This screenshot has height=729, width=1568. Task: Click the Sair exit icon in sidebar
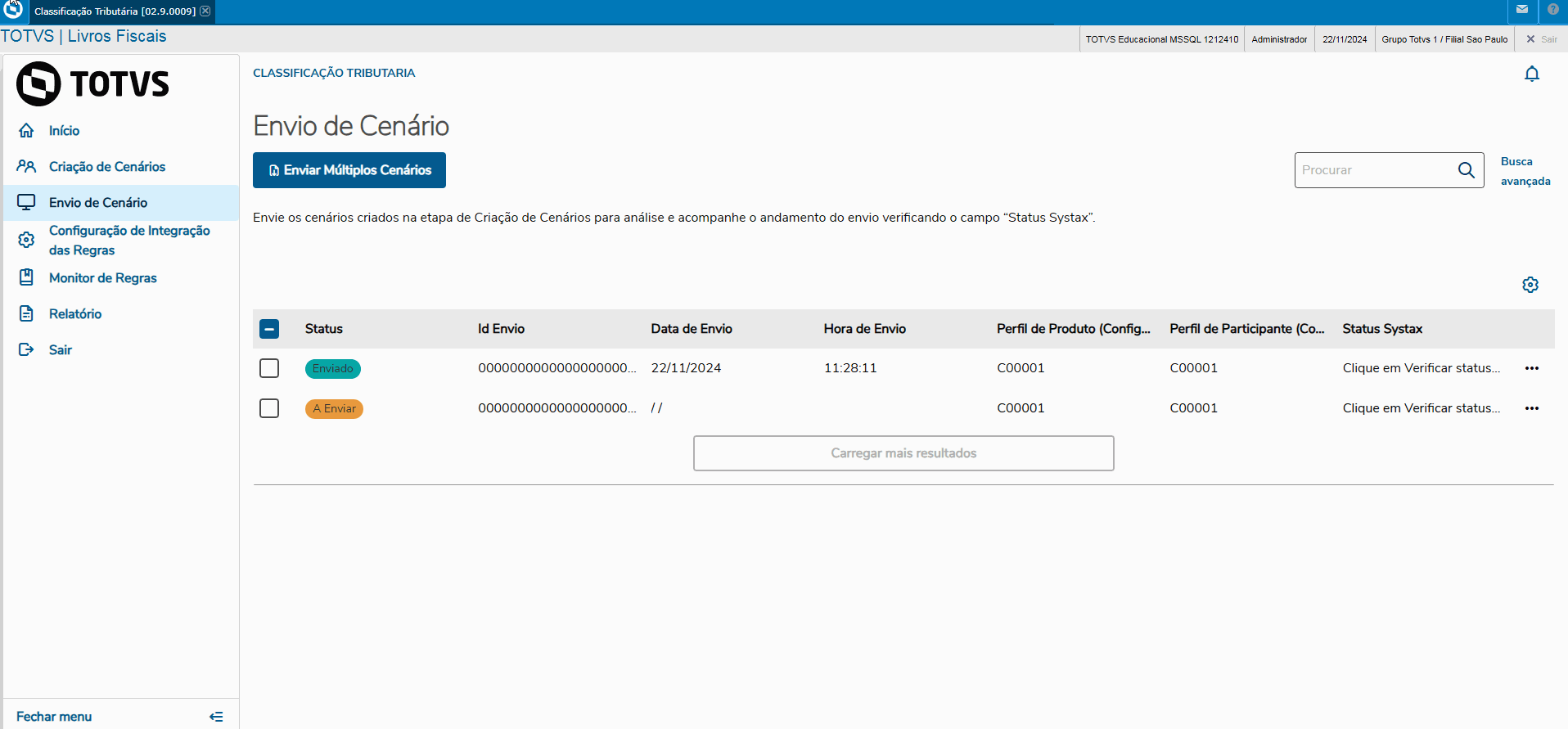[26, 350]
